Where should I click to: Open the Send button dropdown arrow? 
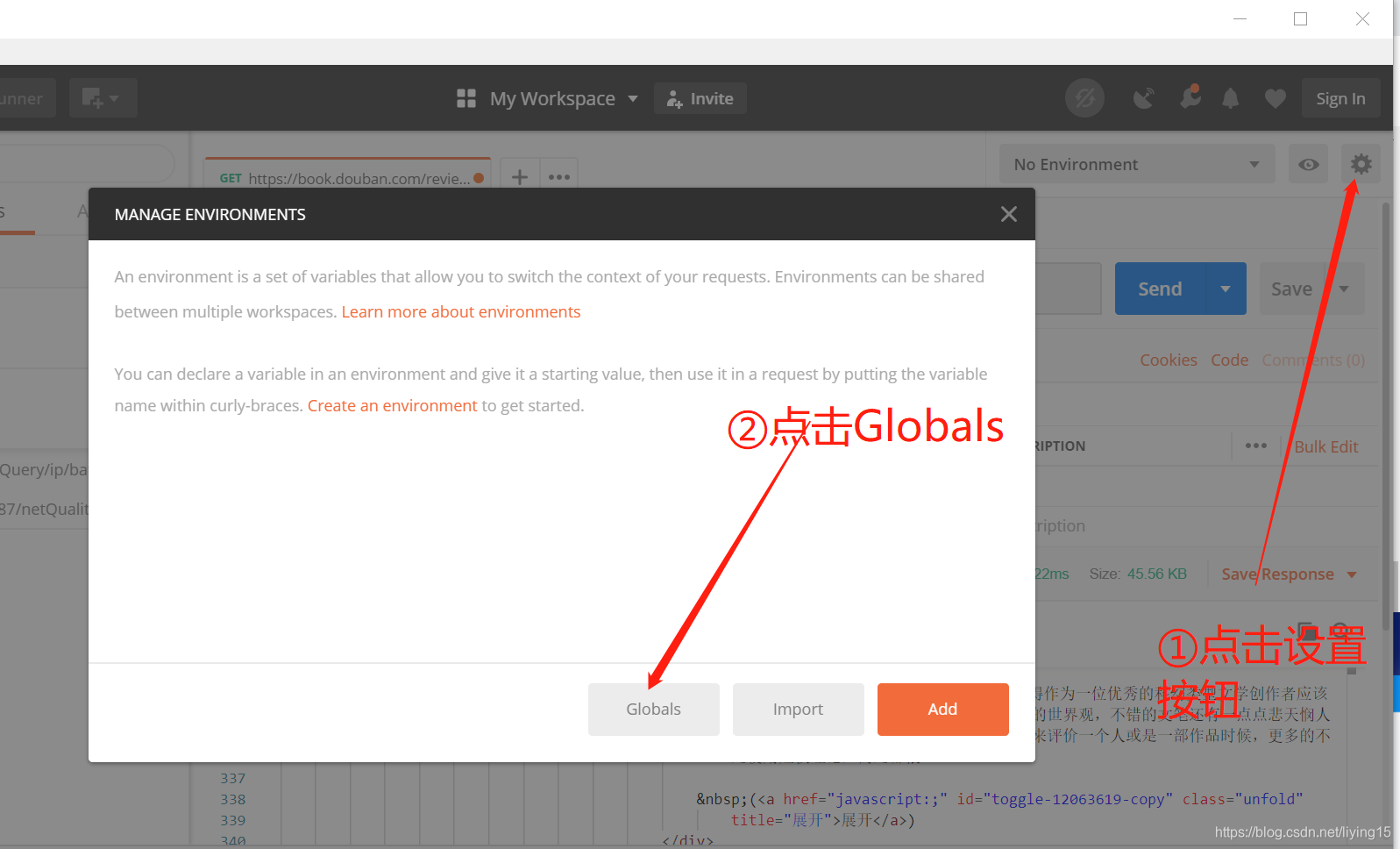1226,289
